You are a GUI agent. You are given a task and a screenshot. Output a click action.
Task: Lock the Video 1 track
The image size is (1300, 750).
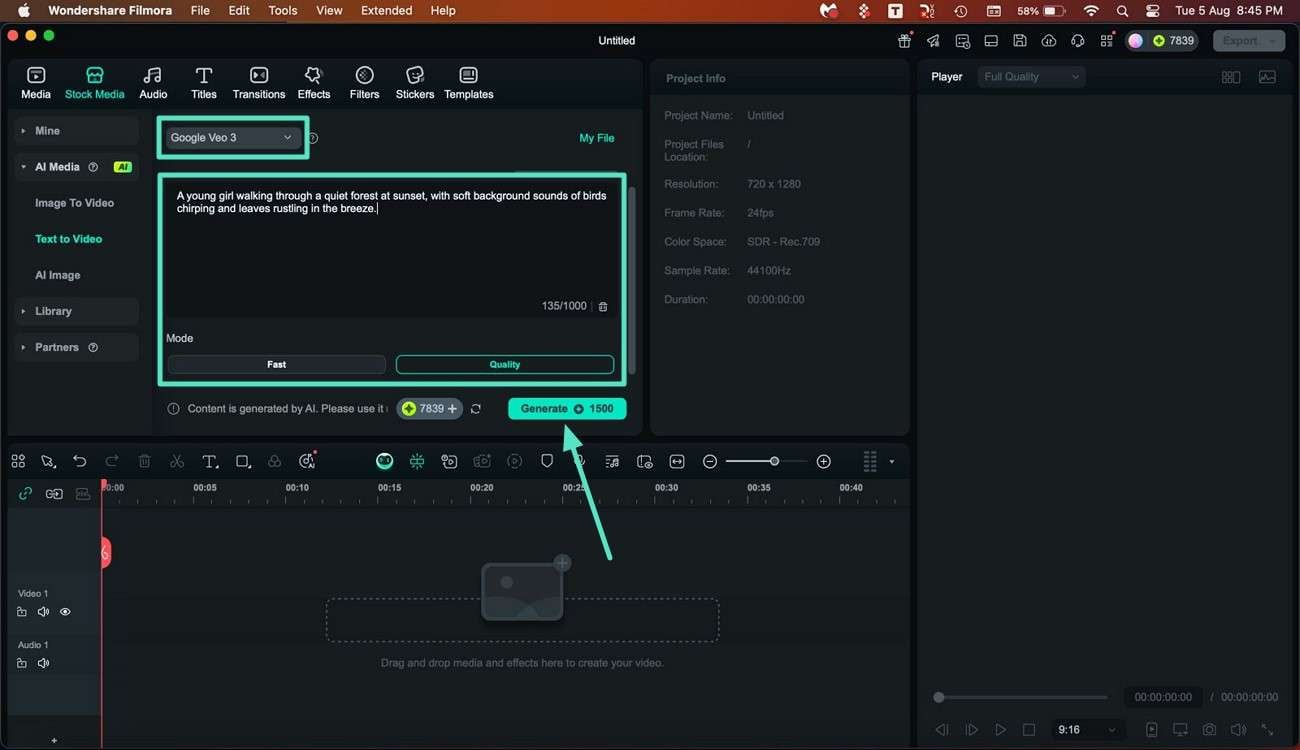click(x=22, y=612)
